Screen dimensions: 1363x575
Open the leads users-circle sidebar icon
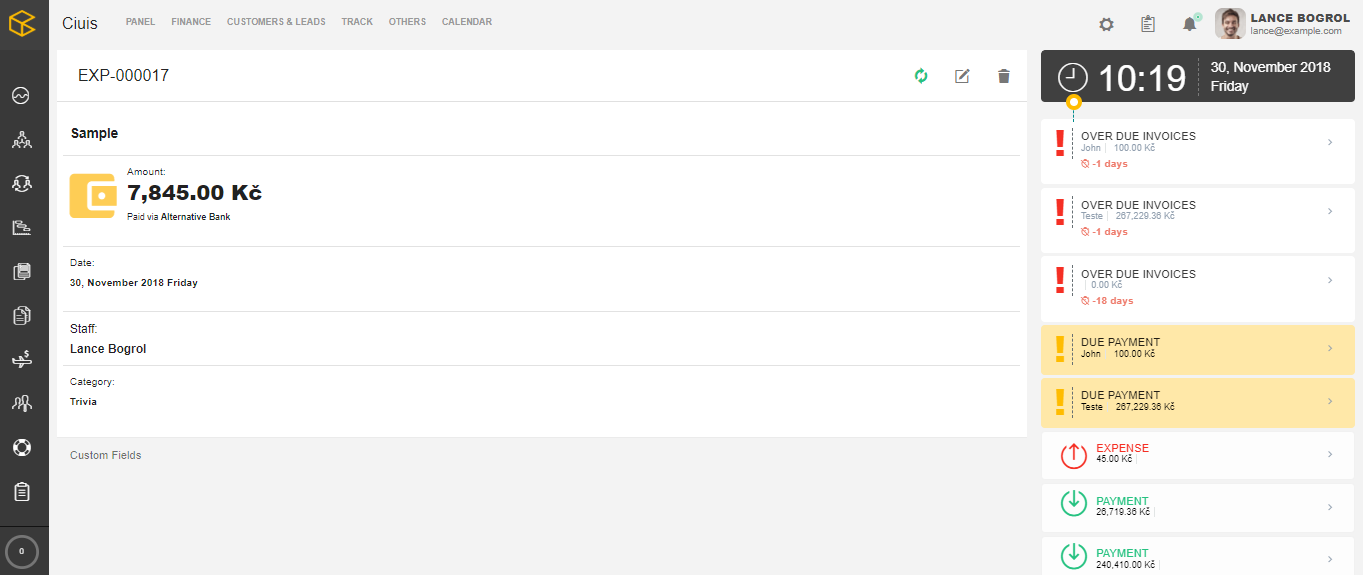pyautogui.click(x=21, y=183)
